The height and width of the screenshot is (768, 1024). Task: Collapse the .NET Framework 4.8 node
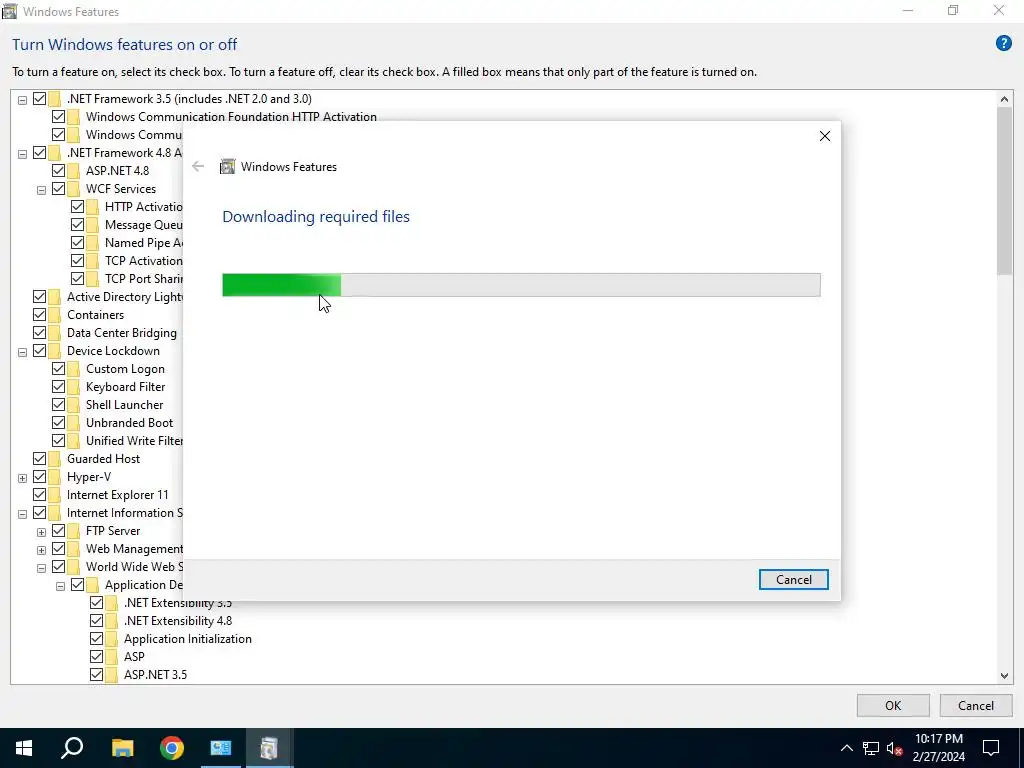pos(22,154)
